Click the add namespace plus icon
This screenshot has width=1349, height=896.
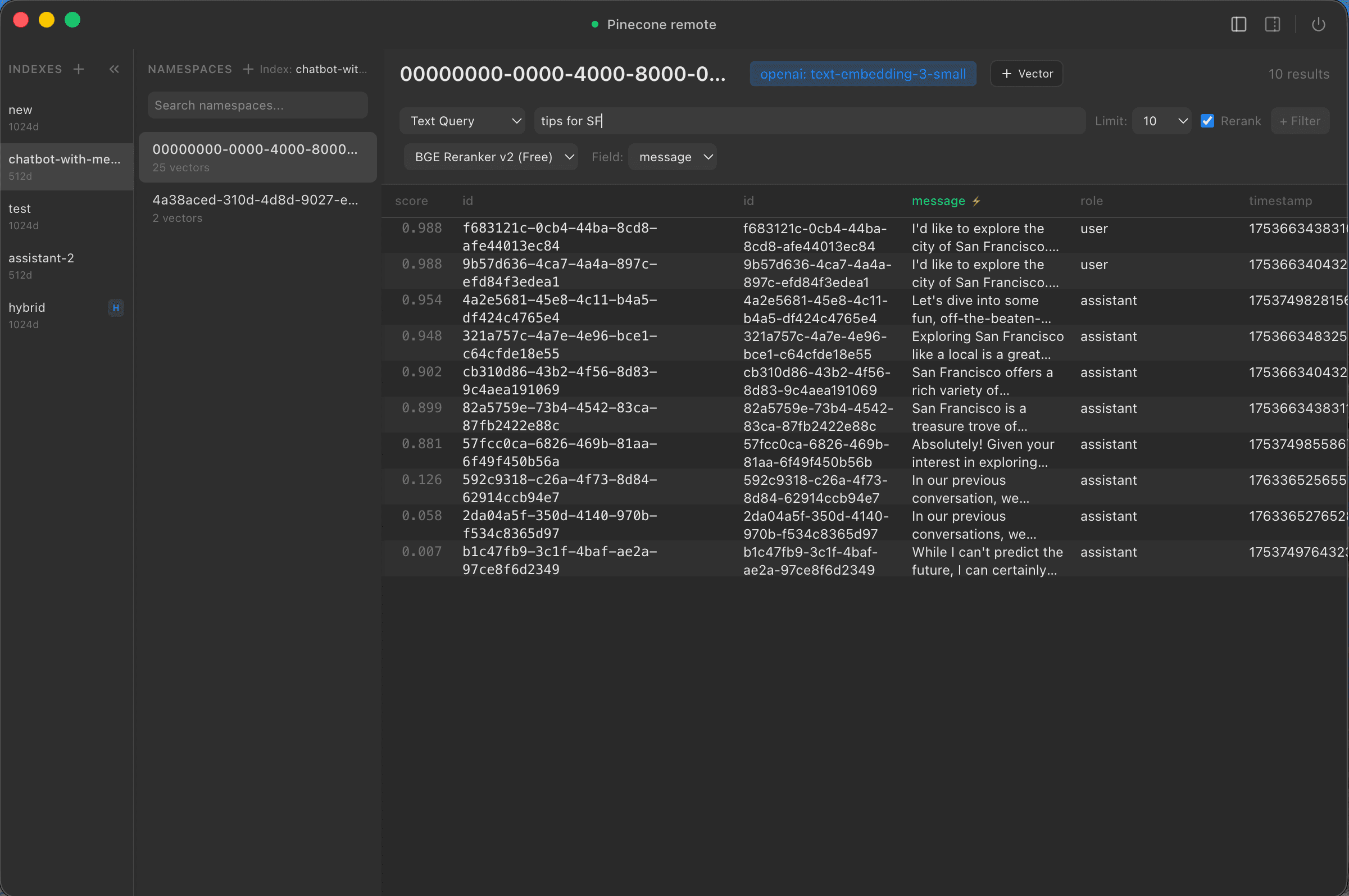tap(248, 69)
